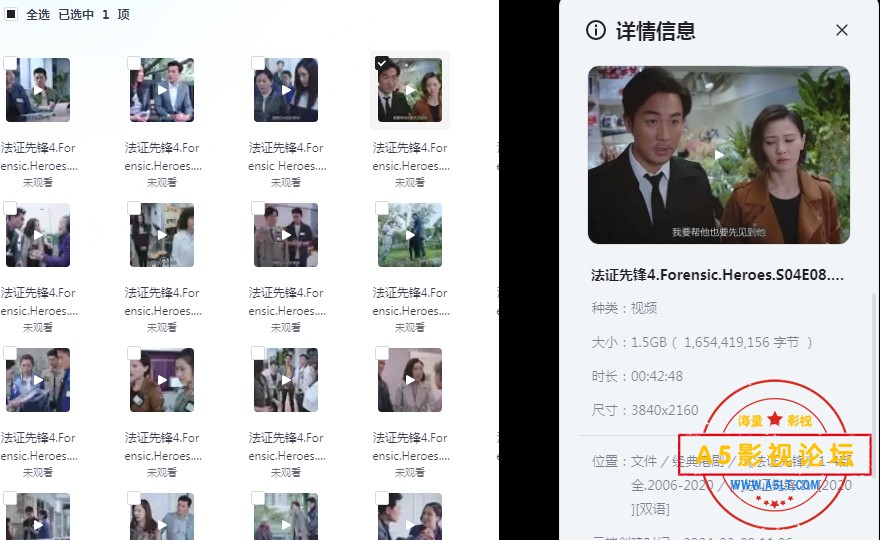Click the 大小：1.5GB size detail line
This screenshot has width=880, height=540.
(702, 342)
